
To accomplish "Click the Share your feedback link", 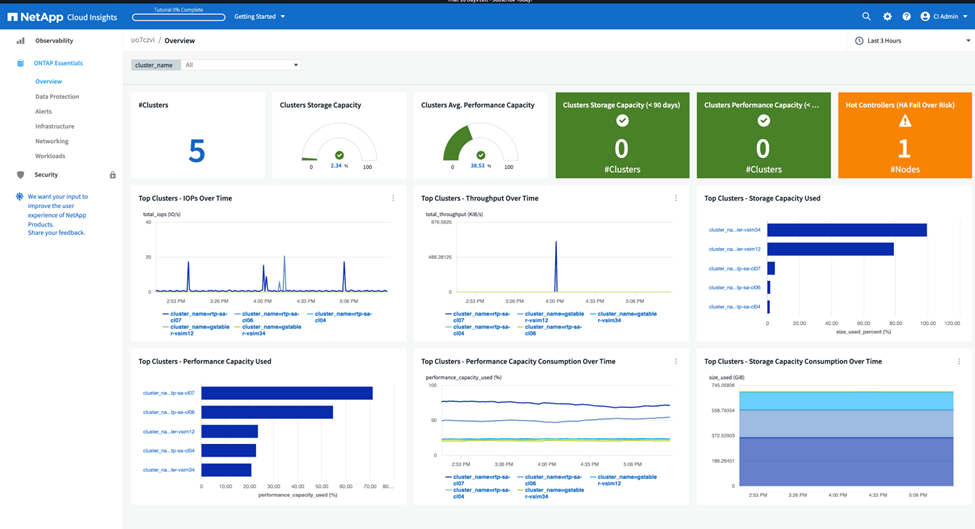I will click(x=56, y=232).
